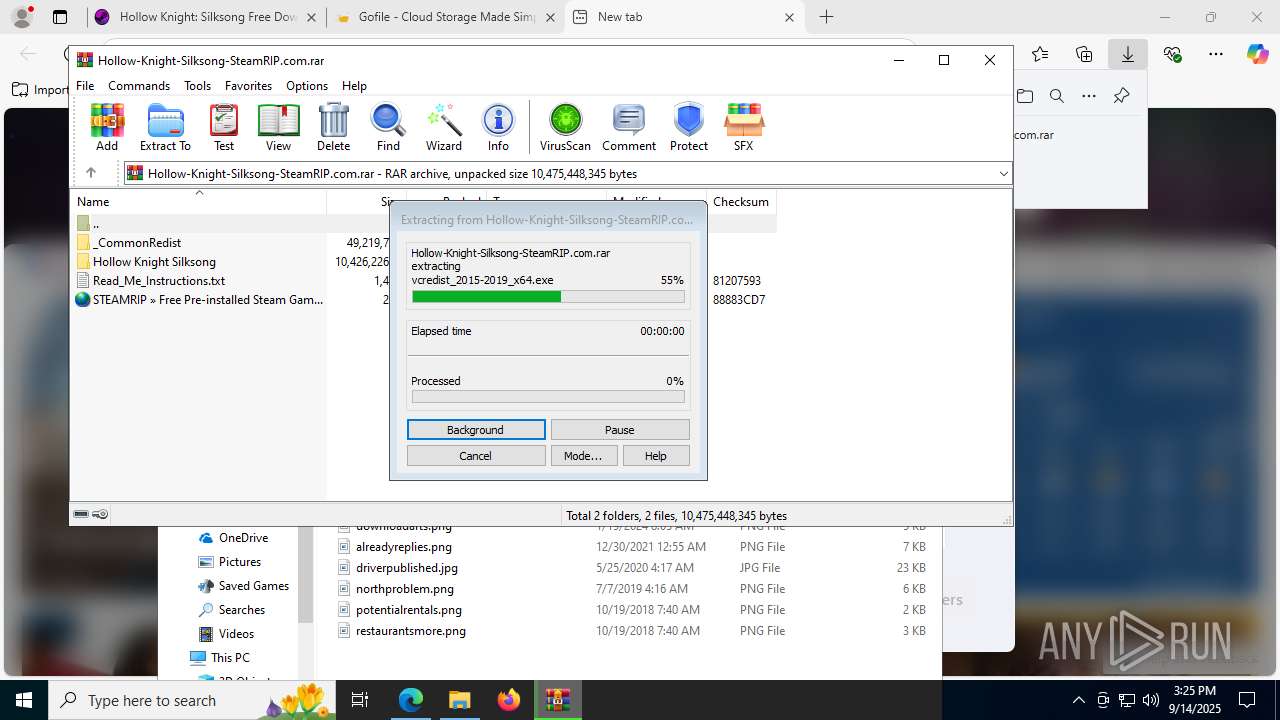The image size is (1280, 720).
Task: Open Firefox from the taskbar
Action: pos(508,700)
